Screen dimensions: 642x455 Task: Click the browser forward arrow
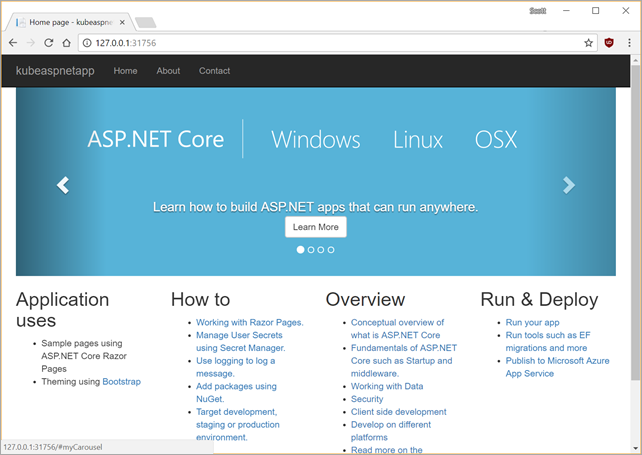pyautogui.click(x=31, y=43)
